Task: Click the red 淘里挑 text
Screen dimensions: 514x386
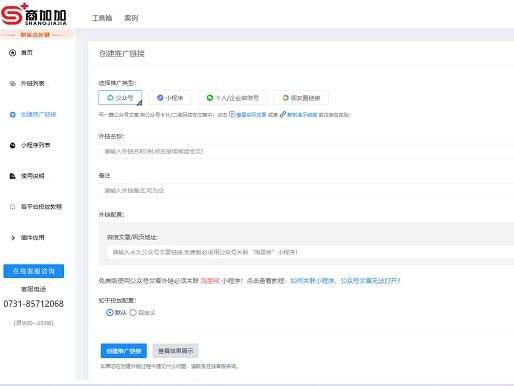Action: click(x=210, y=281)
